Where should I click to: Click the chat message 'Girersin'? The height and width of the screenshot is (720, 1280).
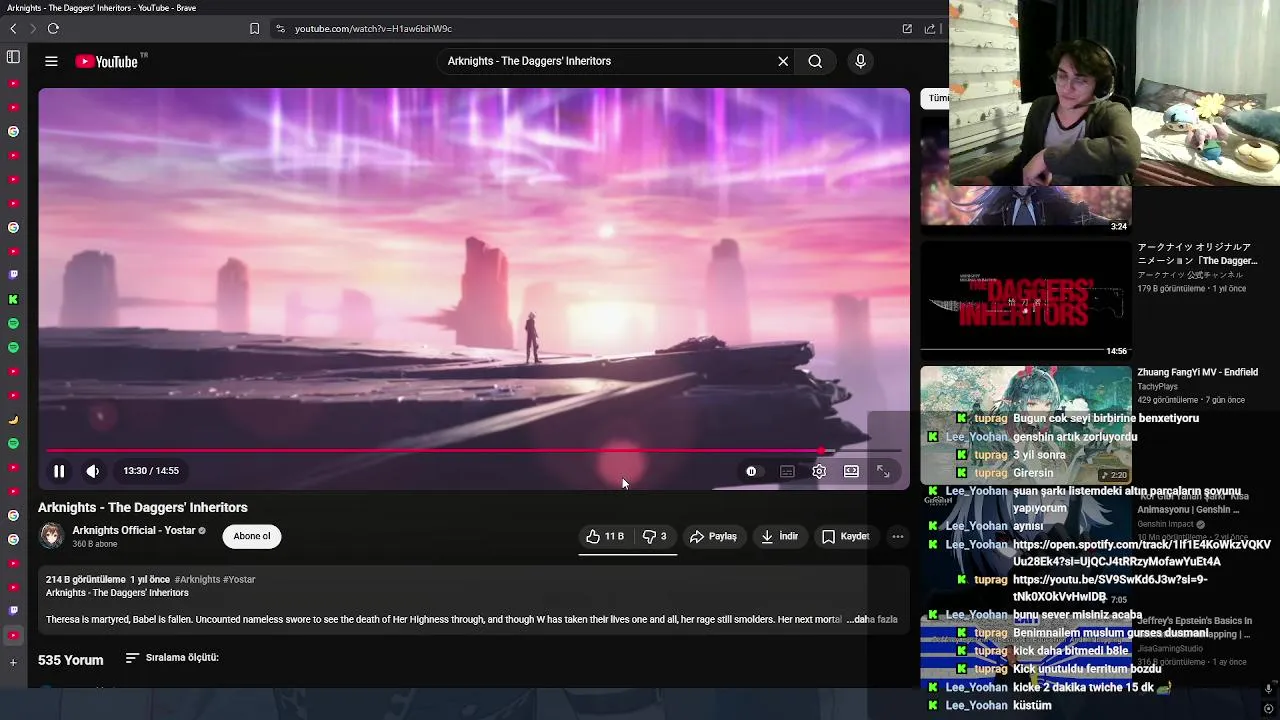tap(1033, 473)
